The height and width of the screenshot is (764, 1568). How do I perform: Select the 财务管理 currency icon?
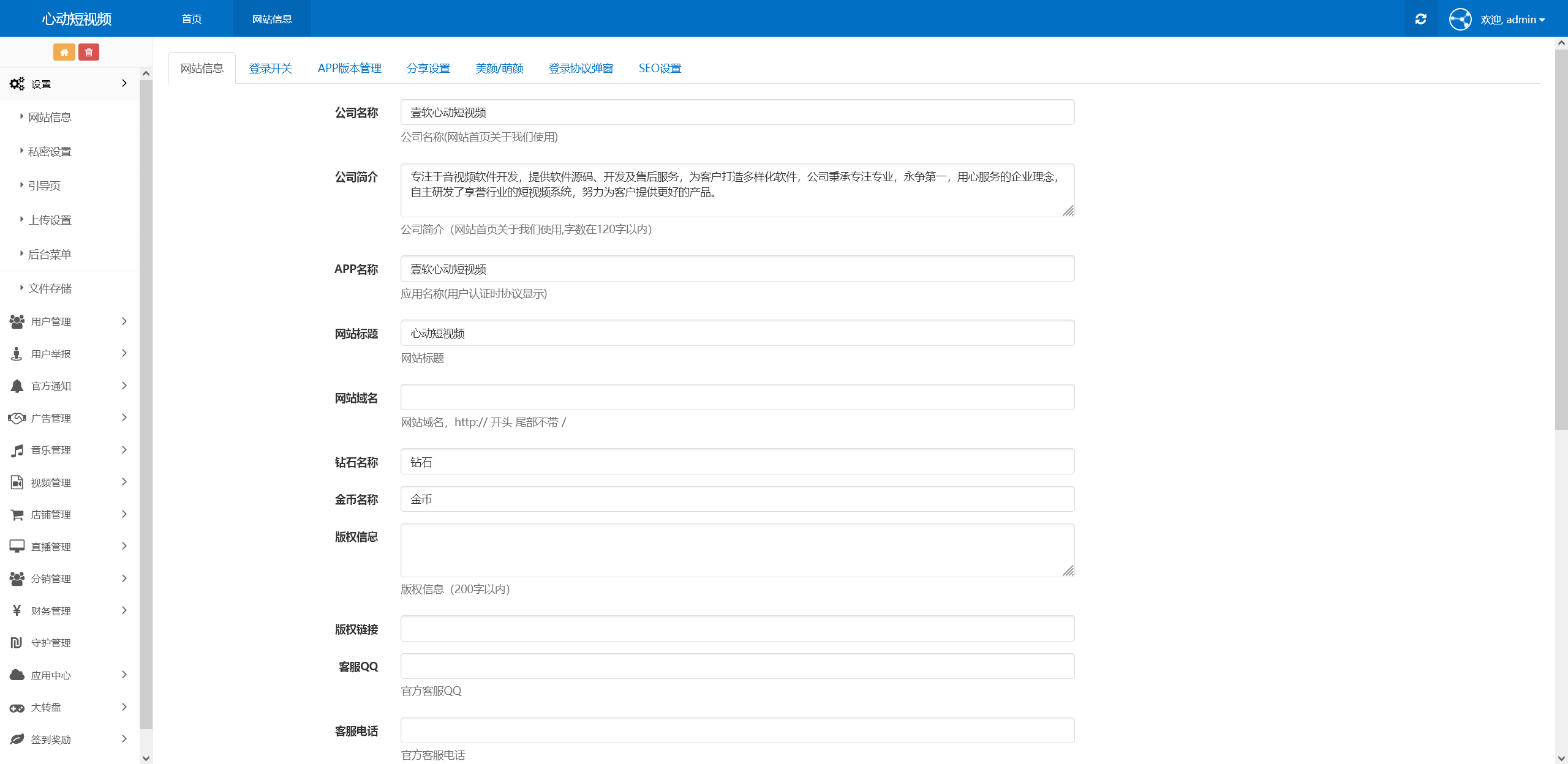pos(17,610)
